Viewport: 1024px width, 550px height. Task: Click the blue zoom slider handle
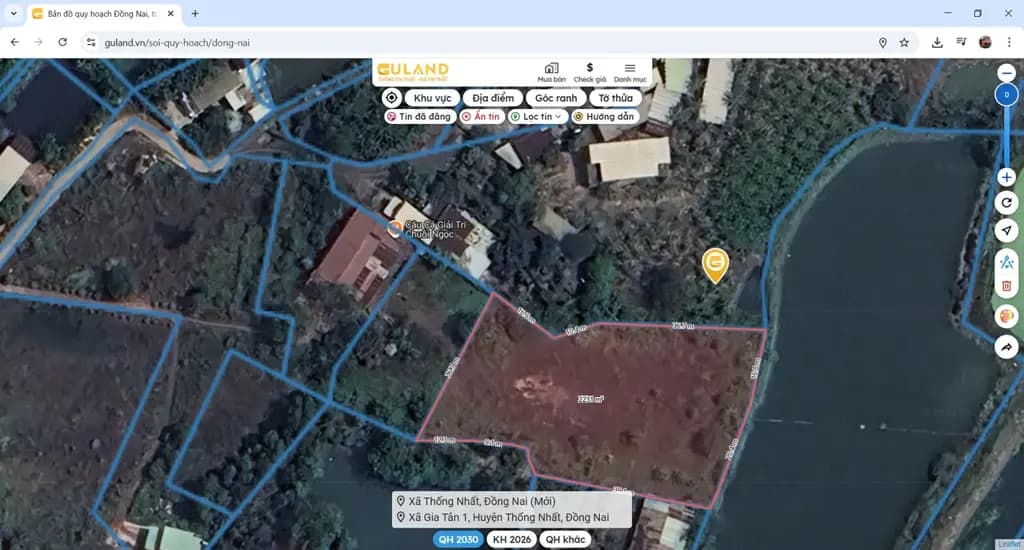click(x=1006, y=95)
